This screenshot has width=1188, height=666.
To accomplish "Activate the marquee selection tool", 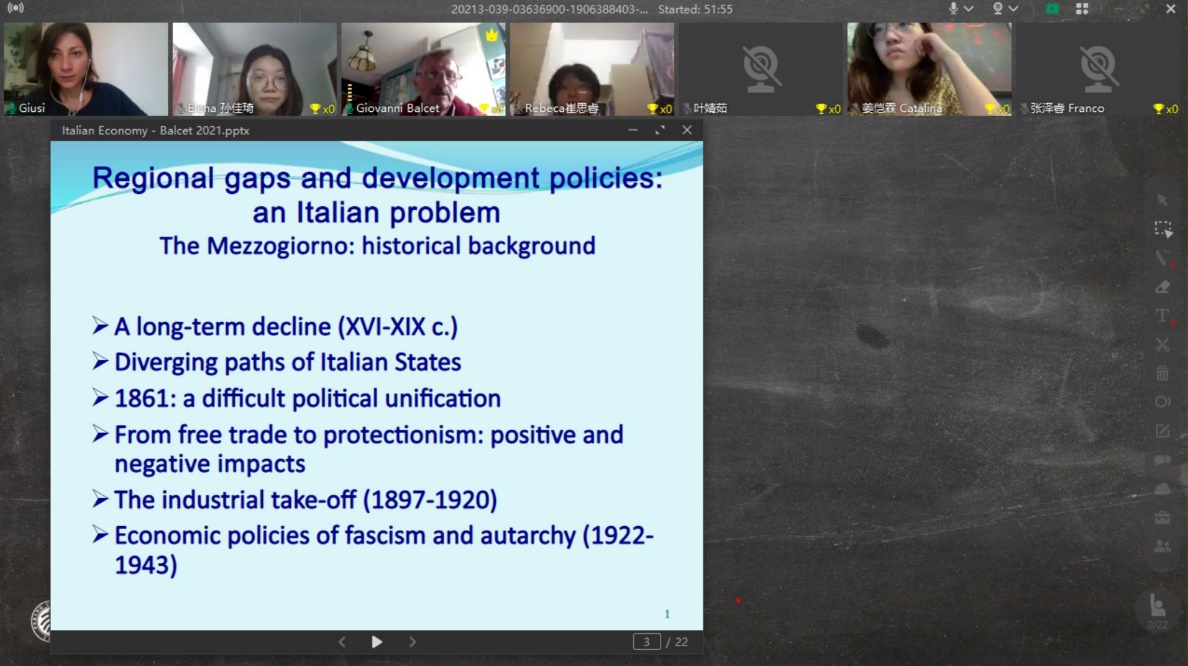I will (1162, 229).
